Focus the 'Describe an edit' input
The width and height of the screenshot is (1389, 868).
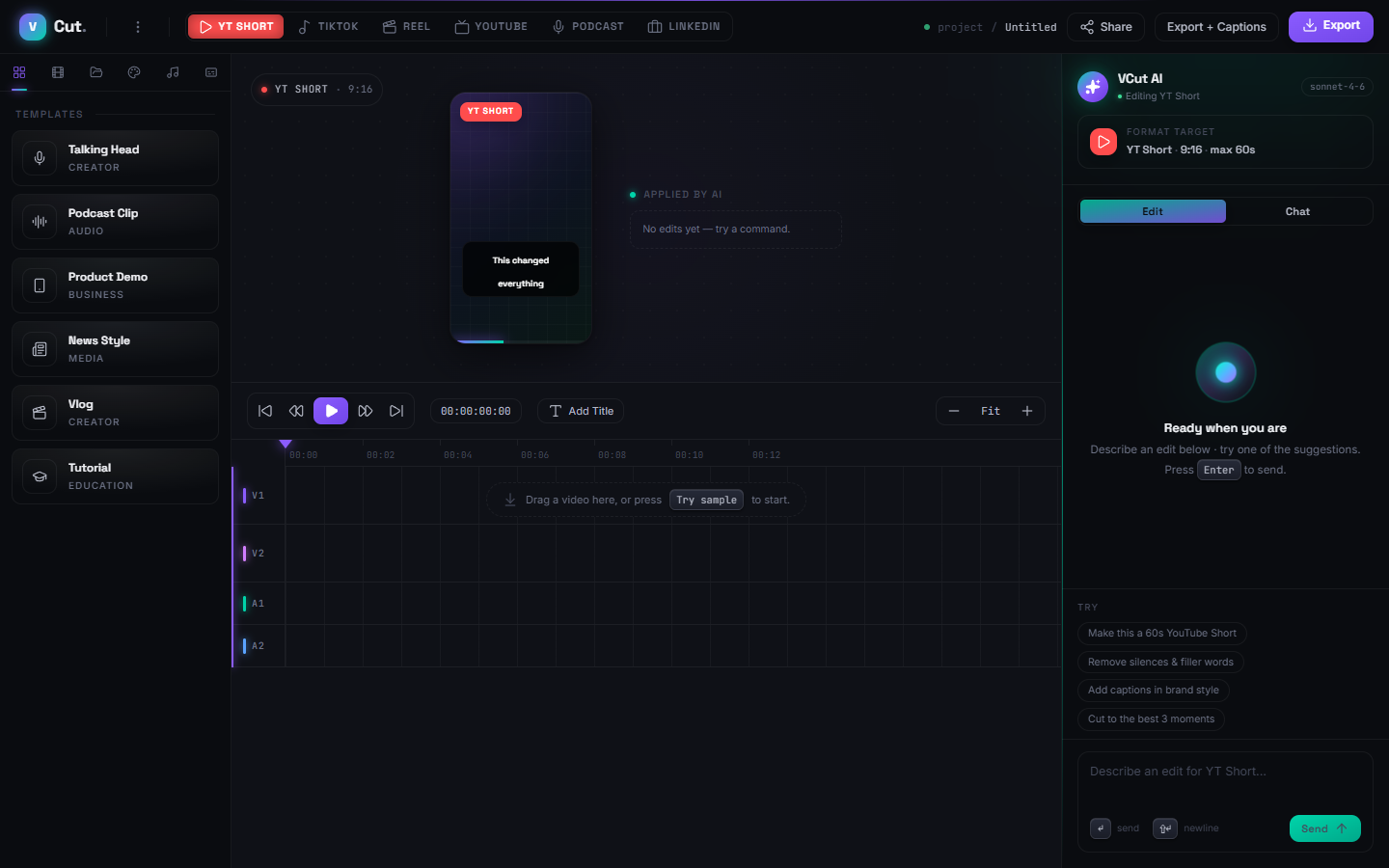(x=1225, y=781)
